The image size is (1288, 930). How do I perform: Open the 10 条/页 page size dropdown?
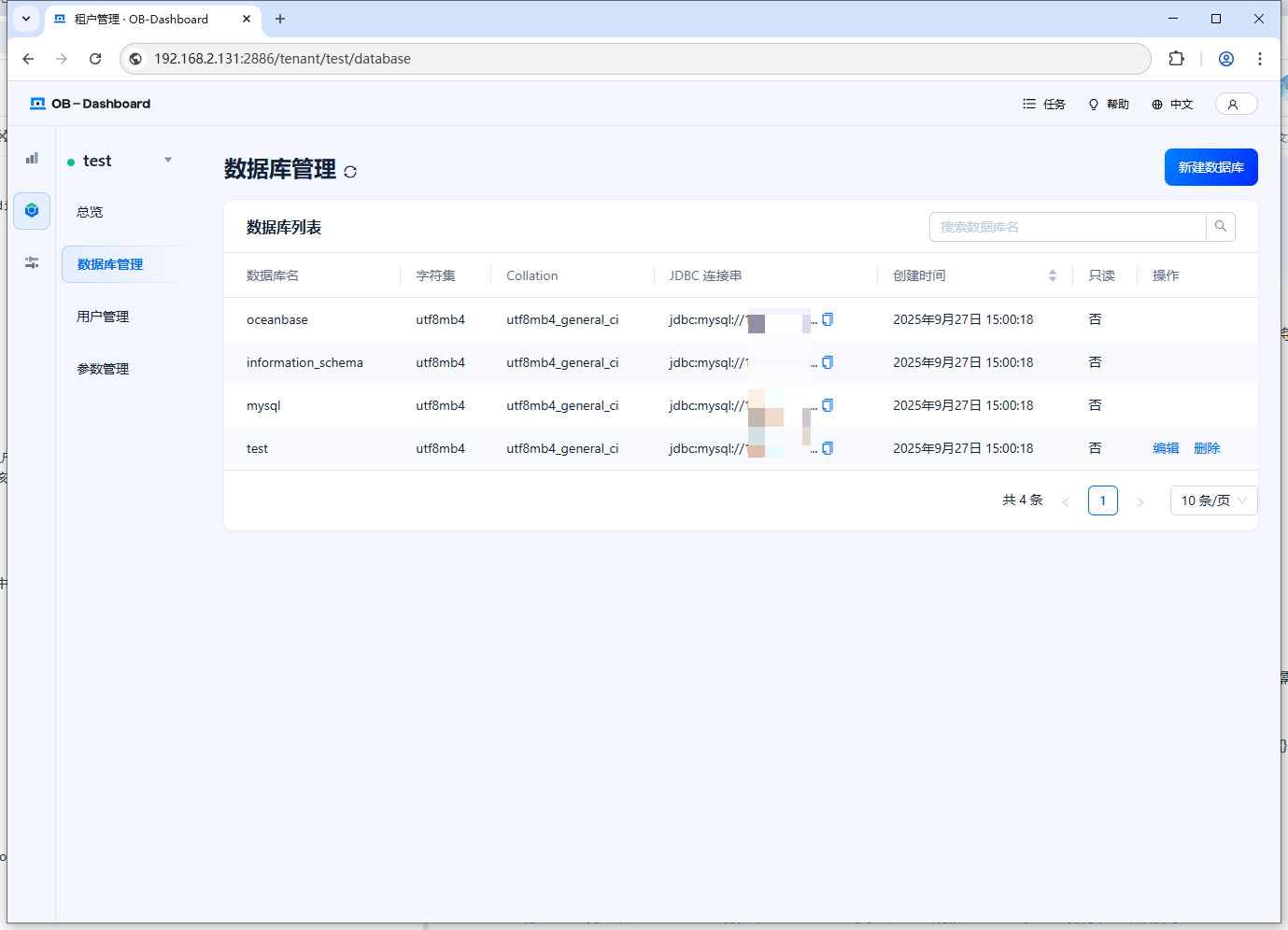(x=1213, y=500)
